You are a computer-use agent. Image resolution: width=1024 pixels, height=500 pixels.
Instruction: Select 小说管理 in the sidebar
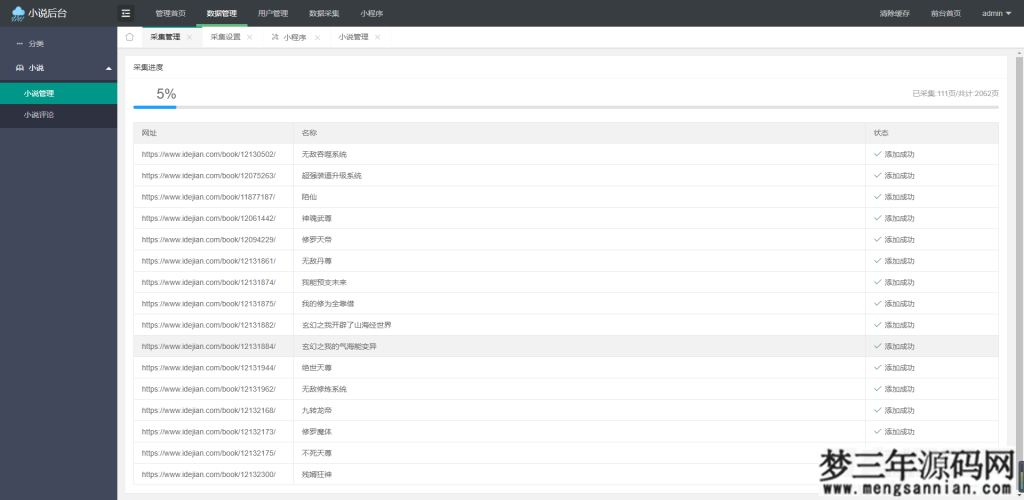tap(40, 93)
